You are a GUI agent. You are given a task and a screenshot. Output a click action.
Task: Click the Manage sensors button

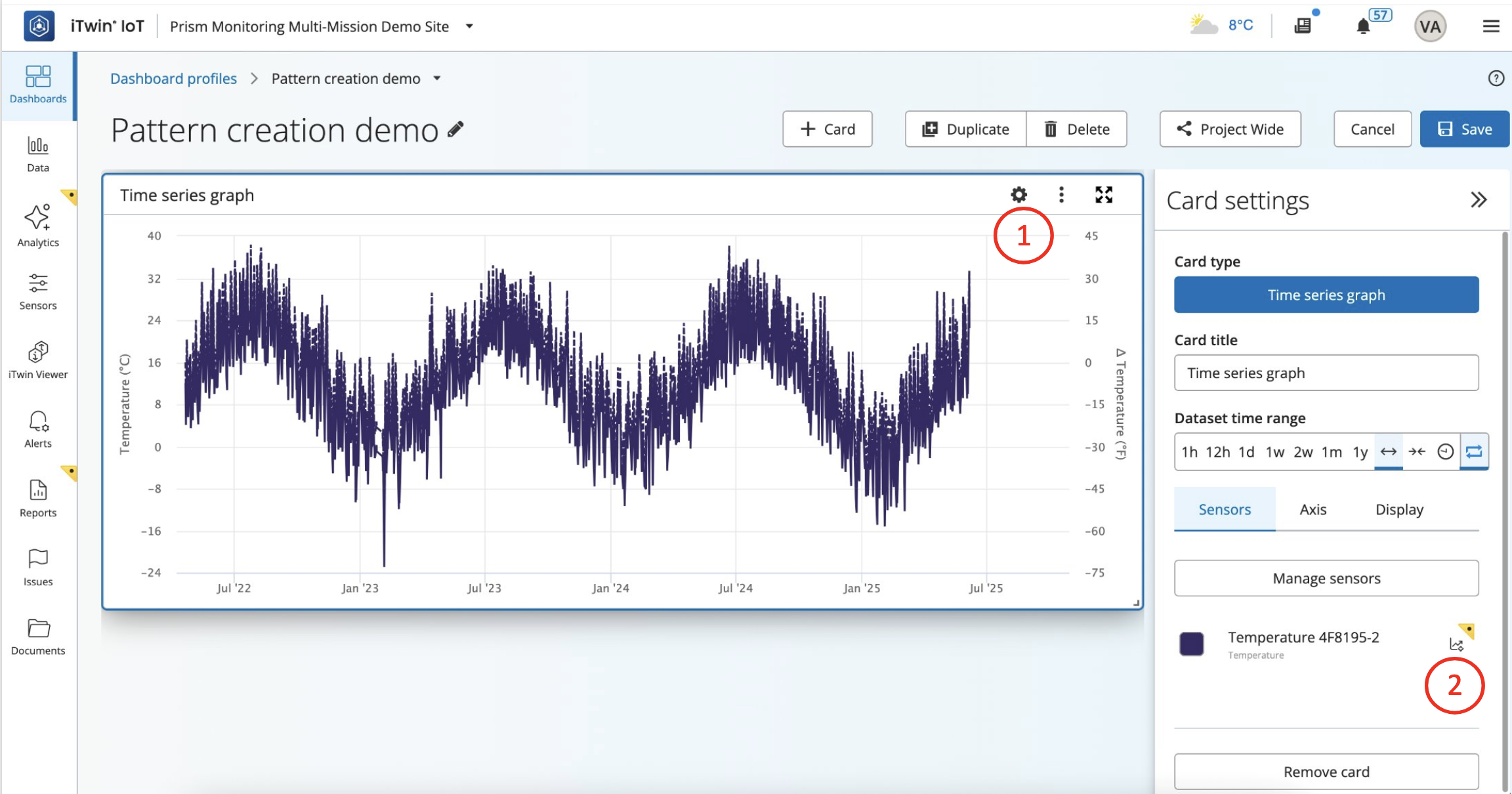1326,578
